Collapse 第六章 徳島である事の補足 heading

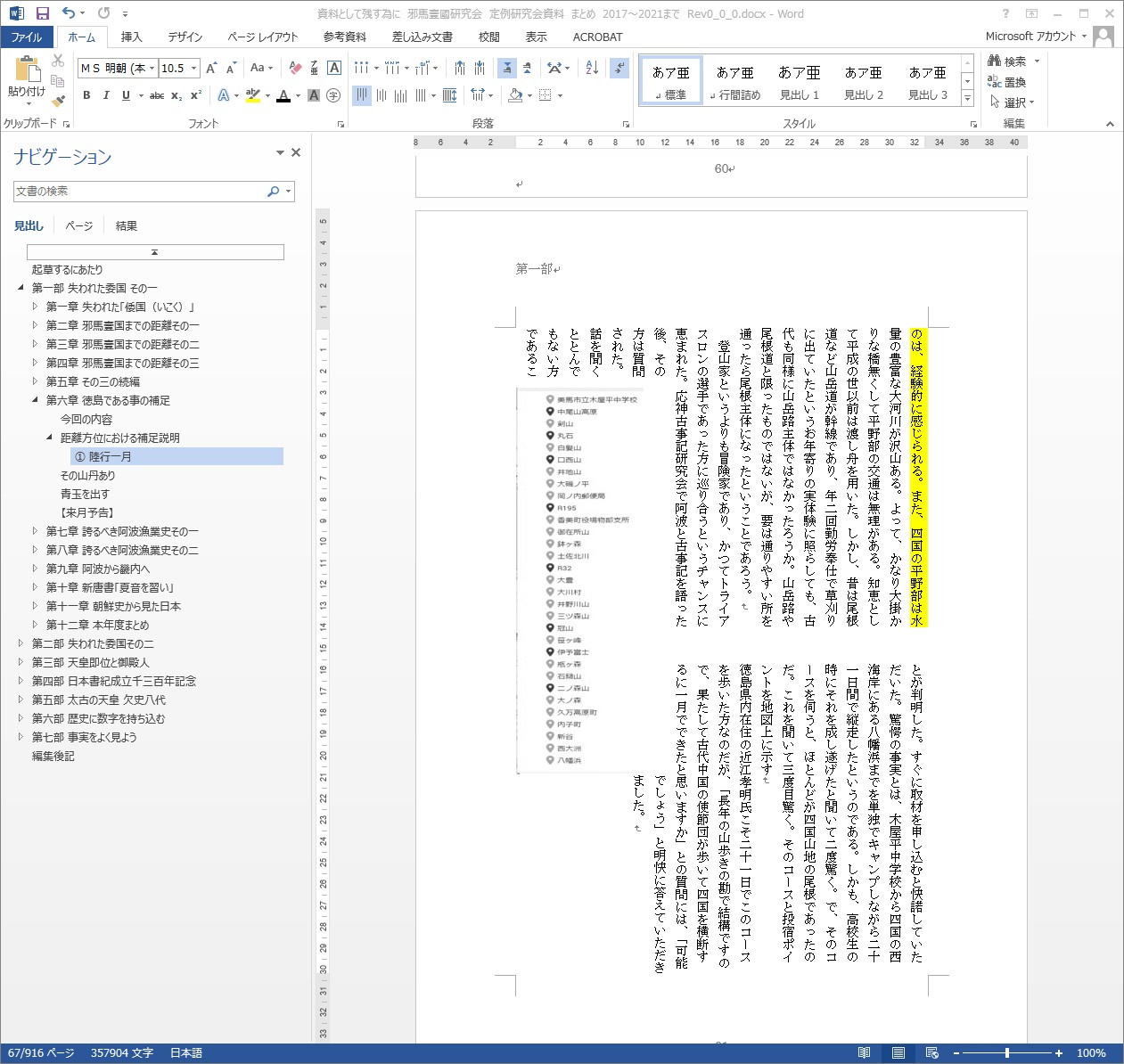pyautogui.click(x=36, y=400)
